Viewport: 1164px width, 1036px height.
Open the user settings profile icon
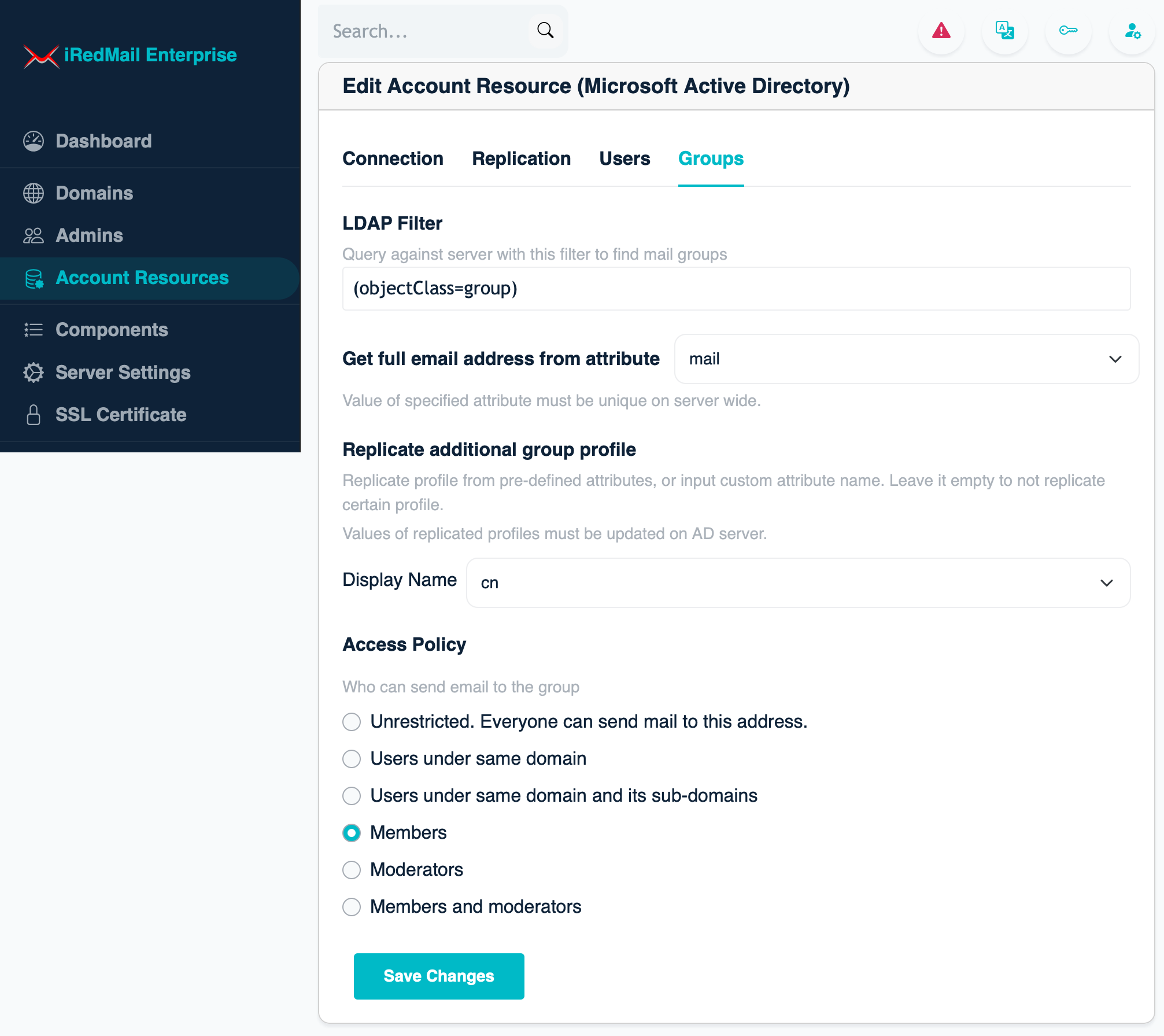pyautogui.click(x=1132, y=31)
